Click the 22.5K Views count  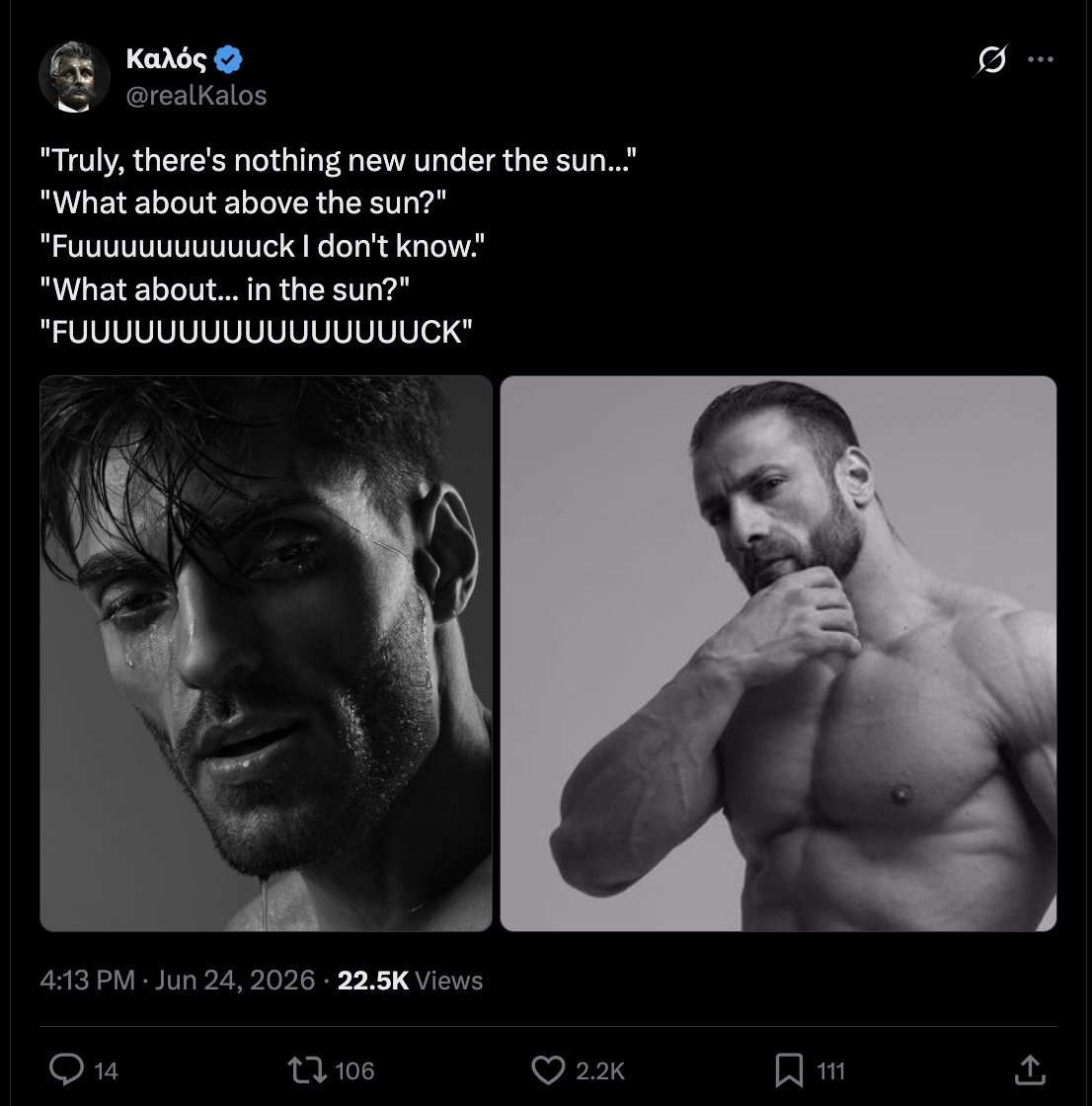tap(410, 980)
